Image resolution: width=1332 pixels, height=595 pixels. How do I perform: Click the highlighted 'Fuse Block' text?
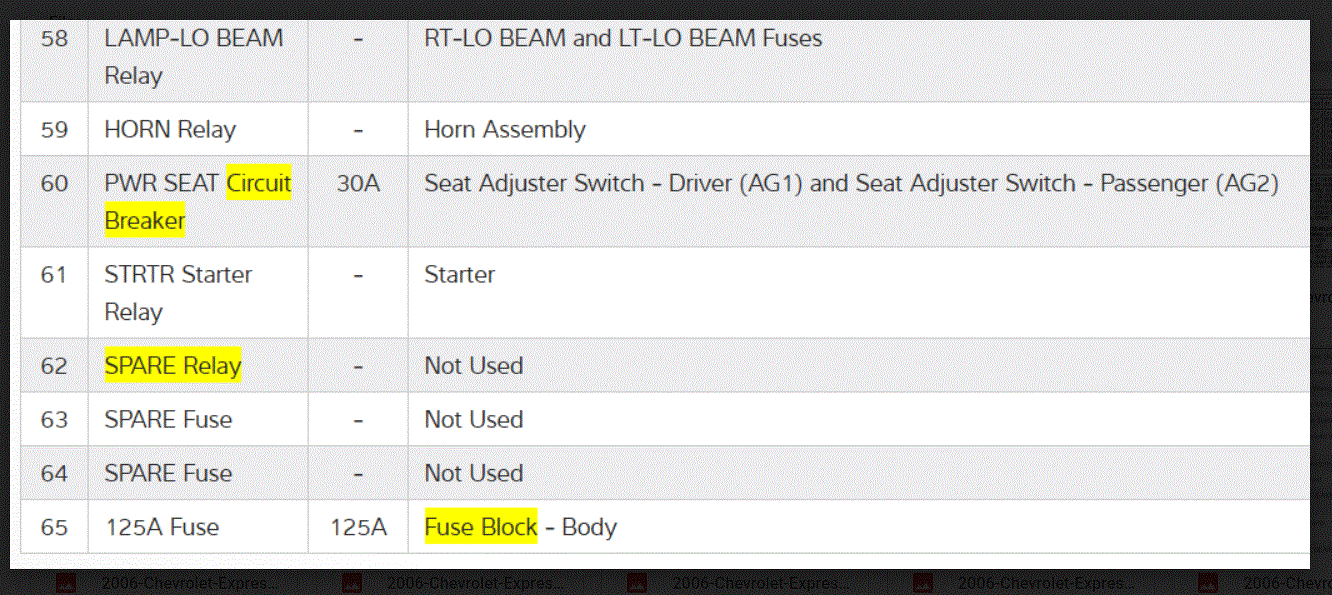[481, 527]
